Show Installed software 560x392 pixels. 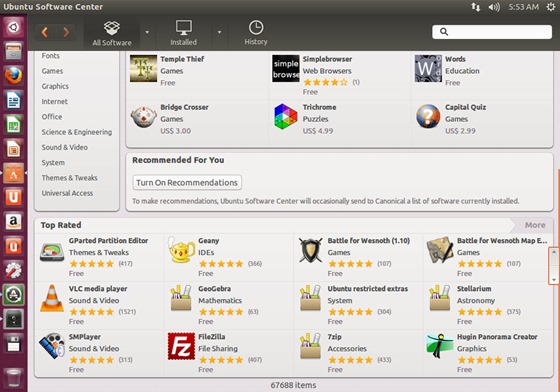[184, 33]
